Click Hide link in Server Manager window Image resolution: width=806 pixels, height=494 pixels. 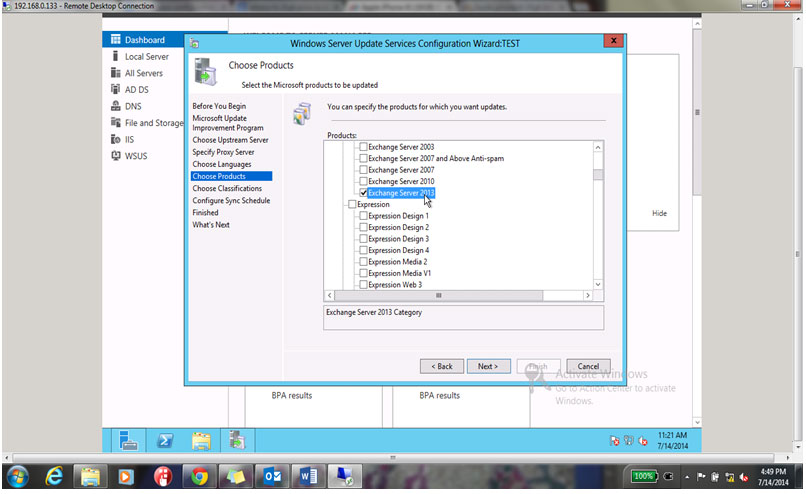tap(659, 213)
